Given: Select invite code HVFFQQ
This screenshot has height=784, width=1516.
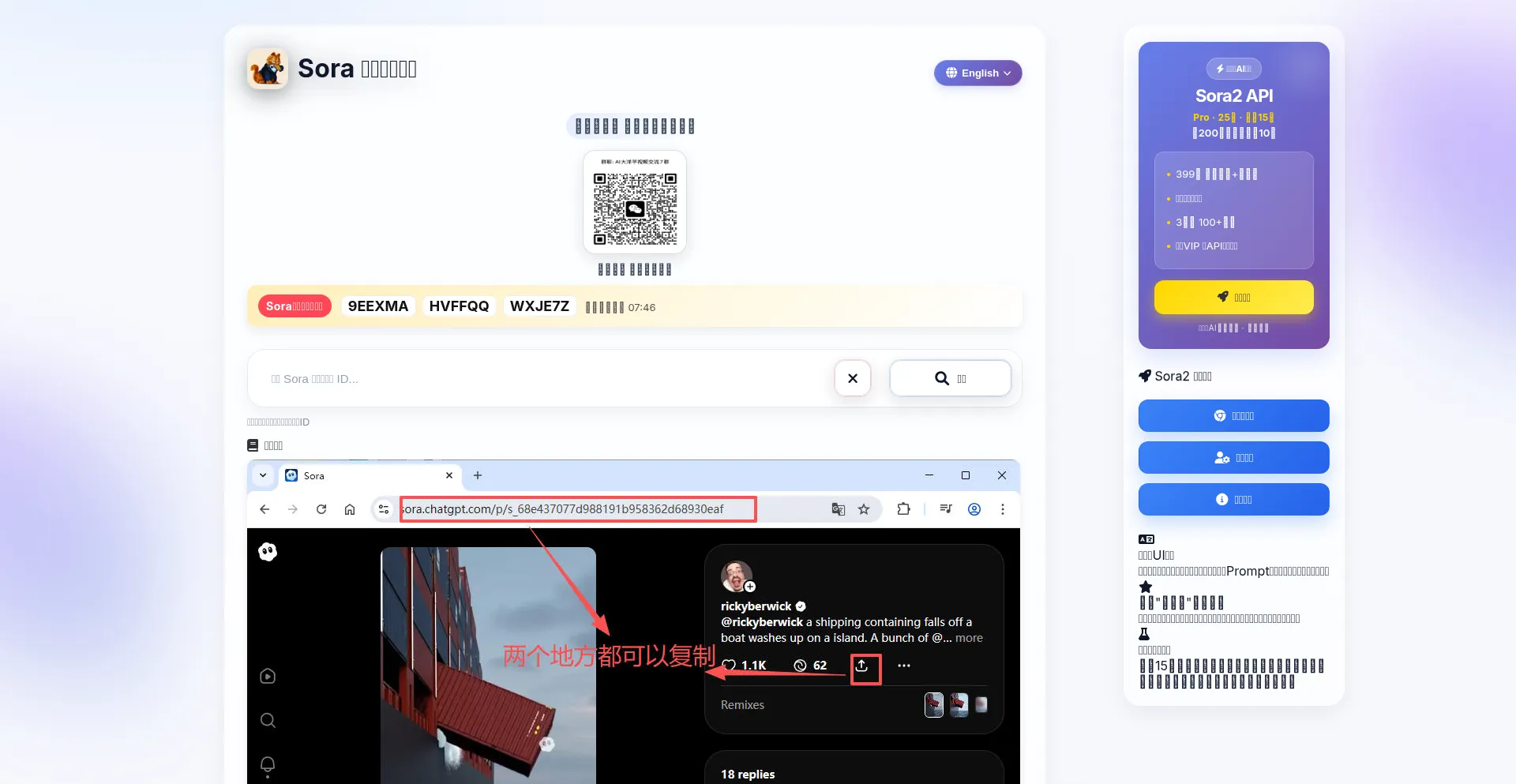Looking at the screenshot, I should point(459,306).
